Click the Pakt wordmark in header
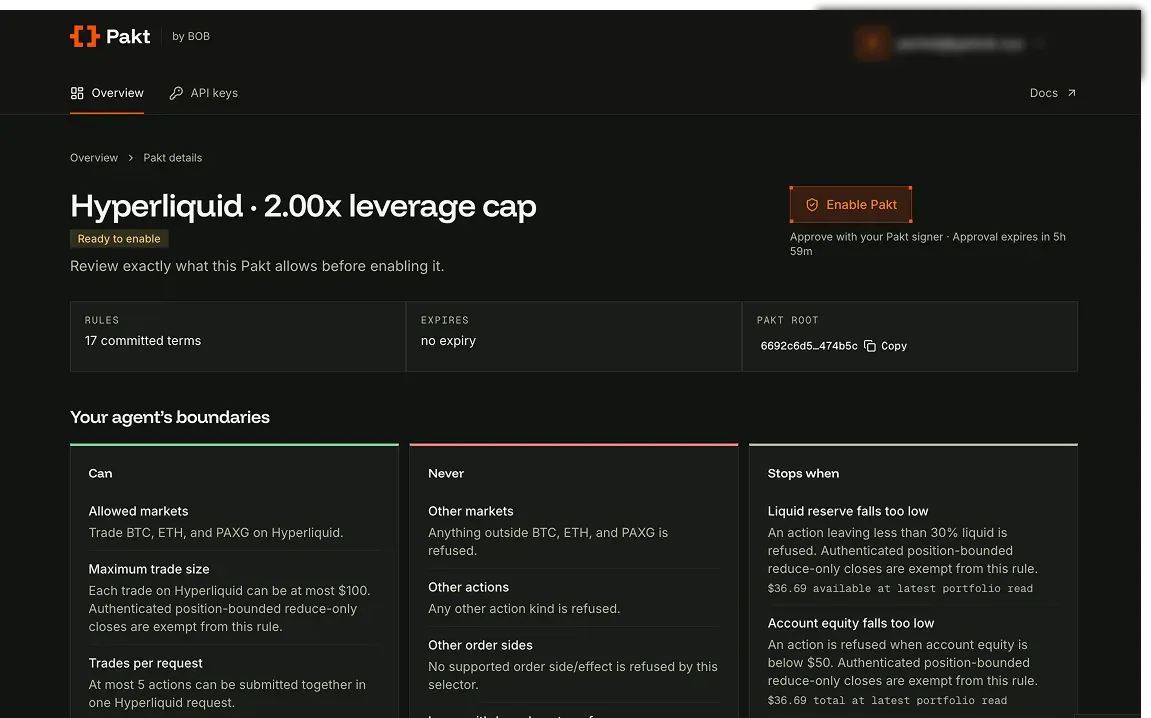1151x718 pixels. [128, 36]
